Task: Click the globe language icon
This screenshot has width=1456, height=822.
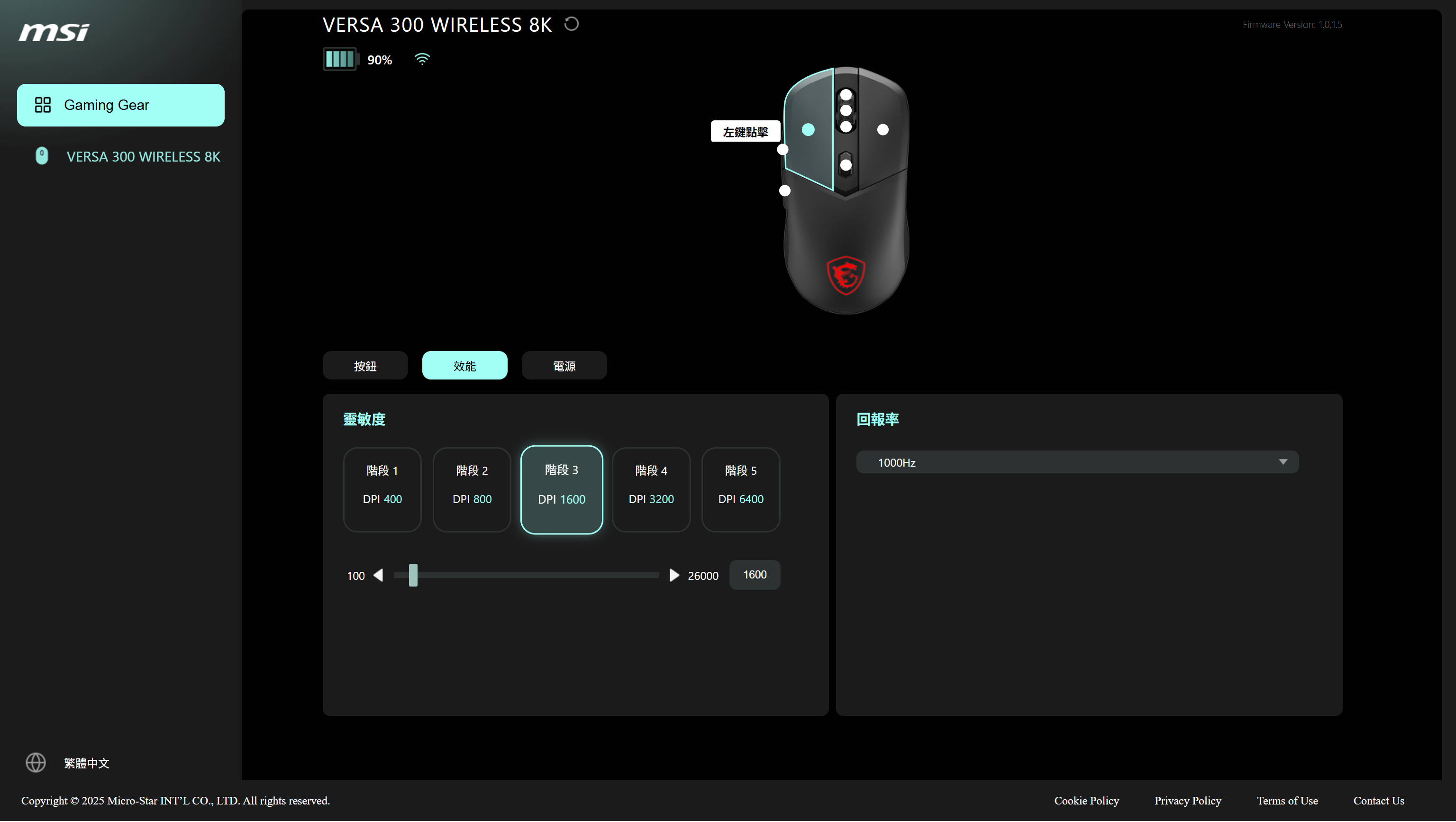Action: pos(36,763)
